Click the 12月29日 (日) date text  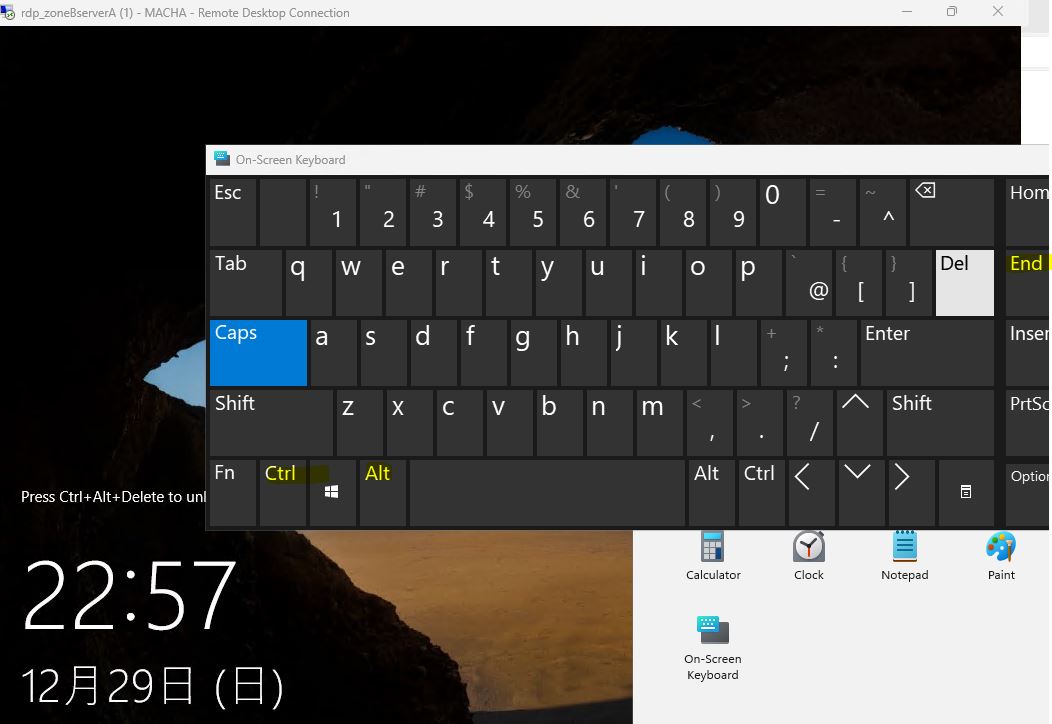[152, 686]
